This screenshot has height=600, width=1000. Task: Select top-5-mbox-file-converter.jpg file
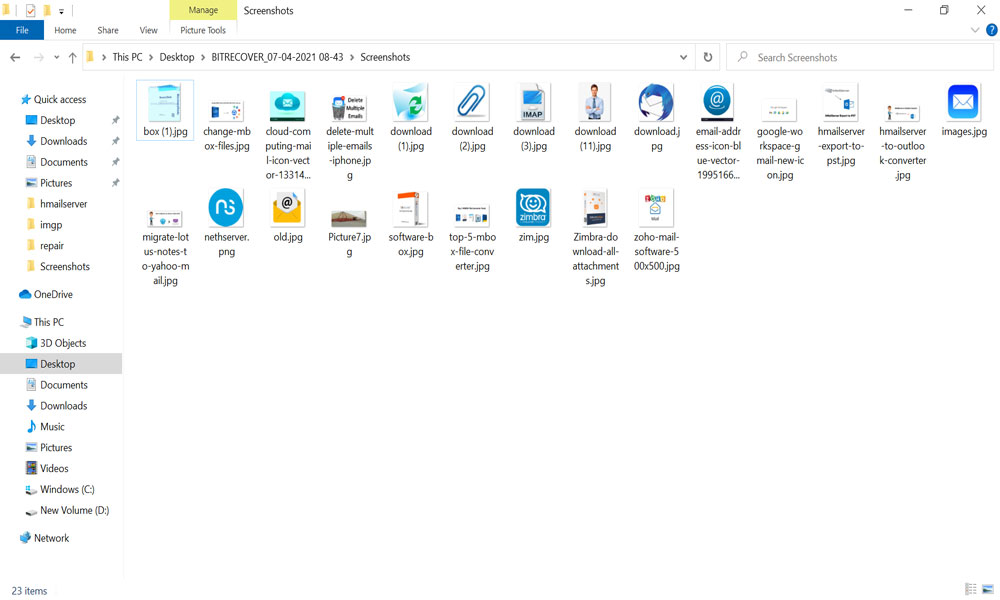pos(472,216)
